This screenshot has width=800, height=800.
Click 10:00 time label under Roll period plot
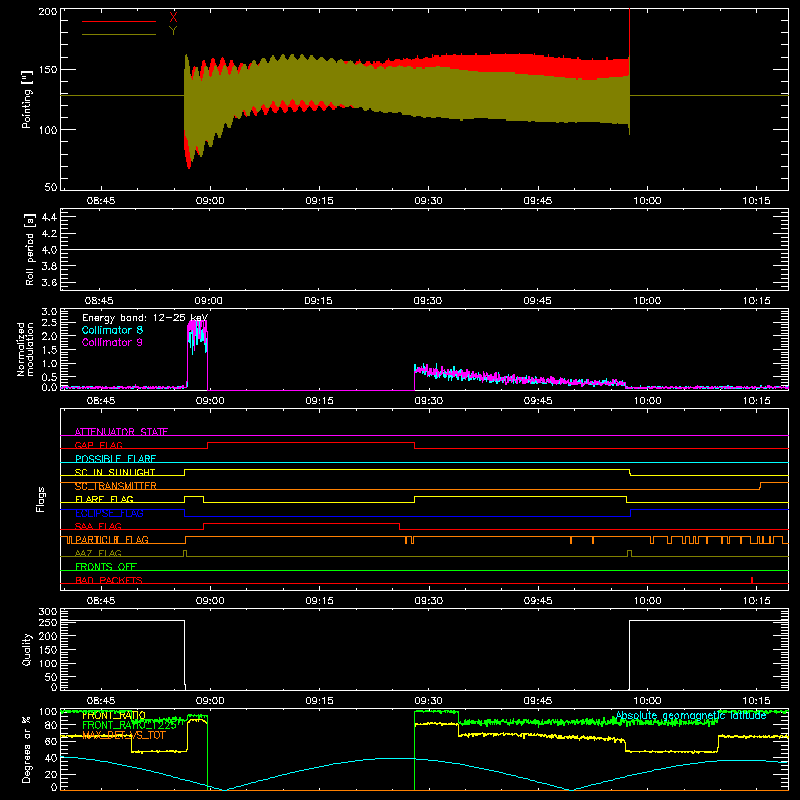point(647,301)
